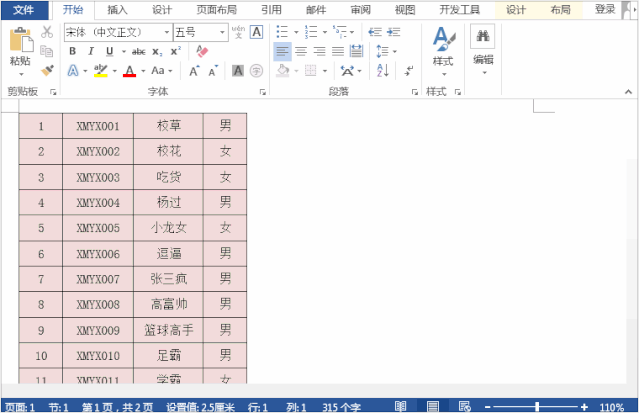Toggle Underline formatting
Screen dimensions: 639x413
pyautogui.click(x=109, y=51)
